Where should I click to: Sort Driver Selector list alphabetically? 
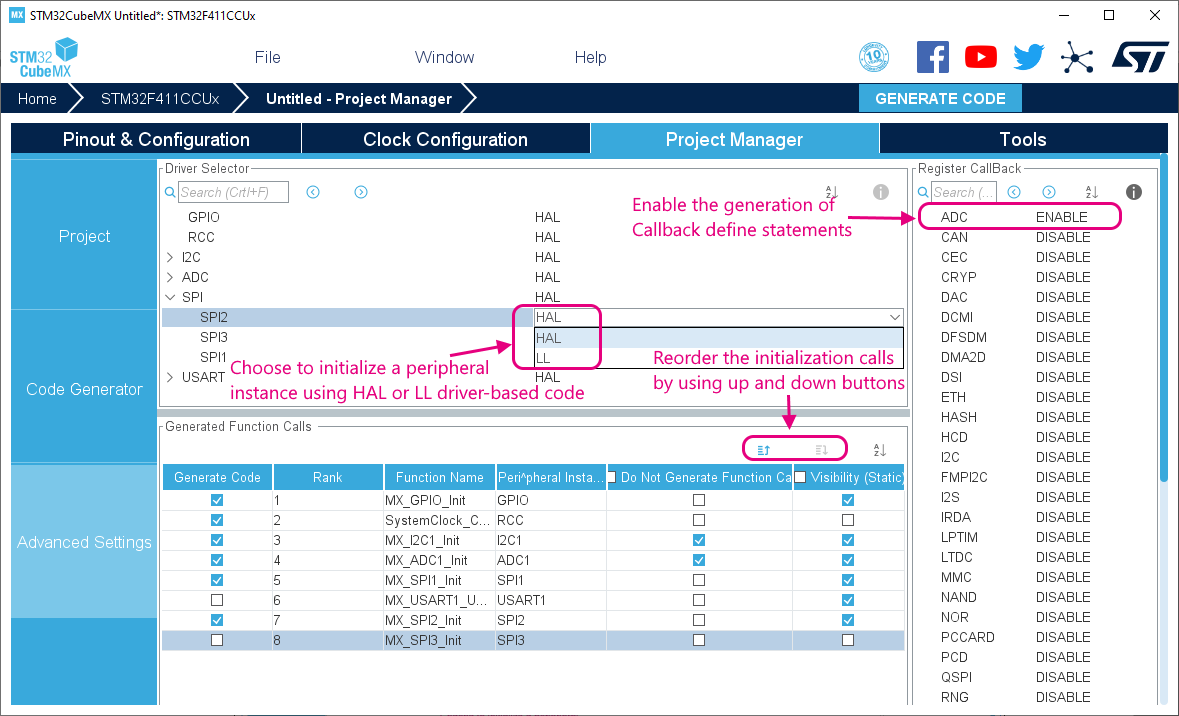pos(832,193)
